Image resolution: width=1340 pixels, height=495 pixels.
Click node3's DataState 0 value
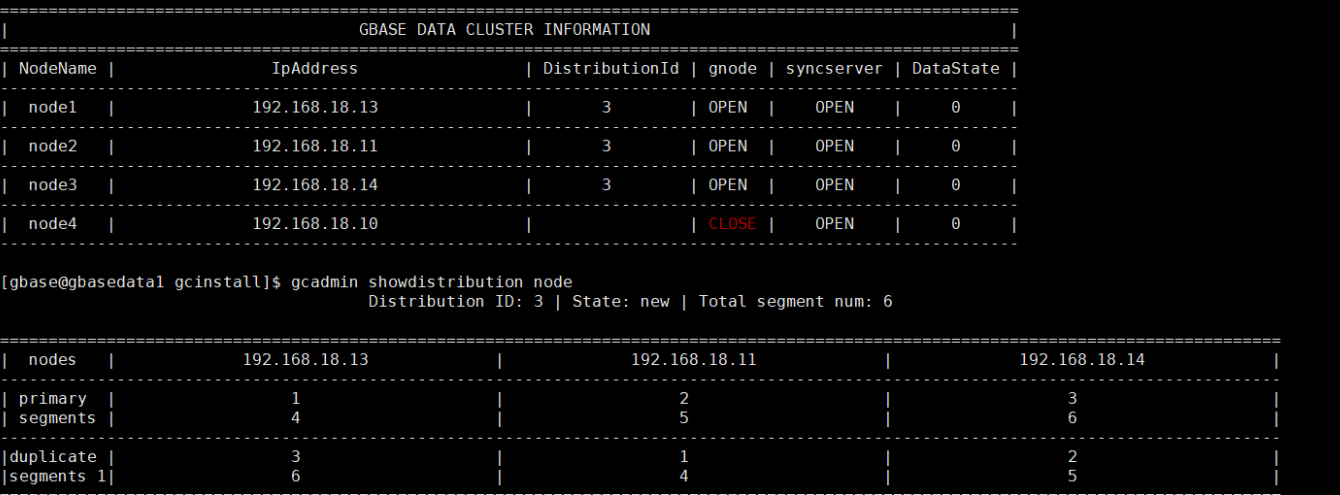coord(955,185)
